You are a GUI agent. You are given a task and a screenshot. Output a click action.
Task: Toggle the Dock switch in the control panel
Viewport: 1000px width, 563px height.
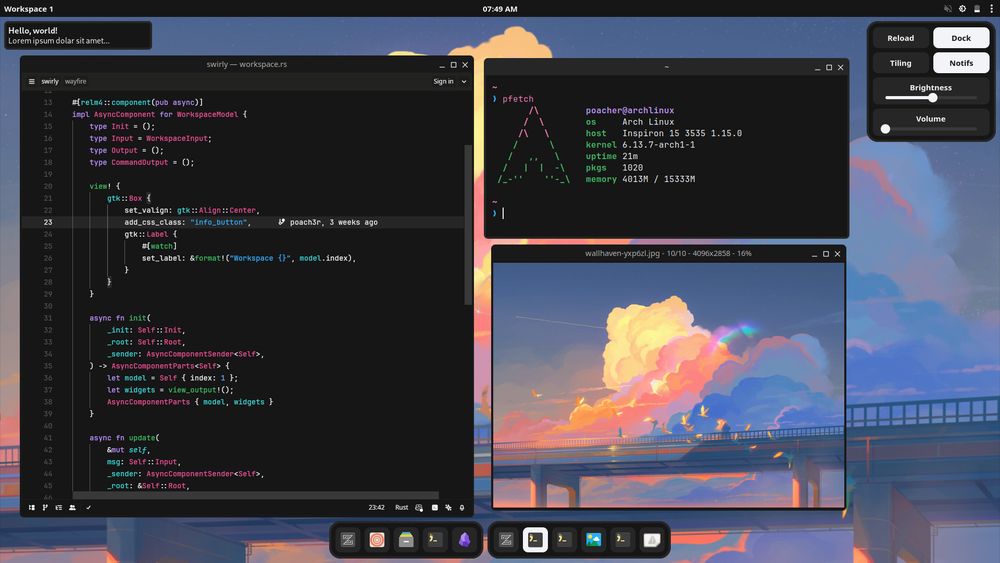[x=961, y=38]
